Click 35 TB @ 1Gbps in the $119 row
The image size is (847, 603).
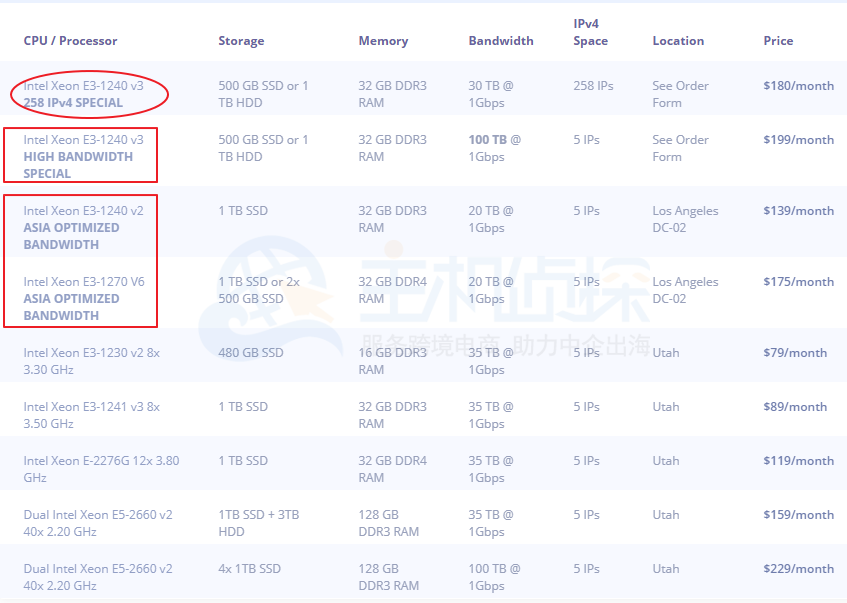tap(491, 469)
